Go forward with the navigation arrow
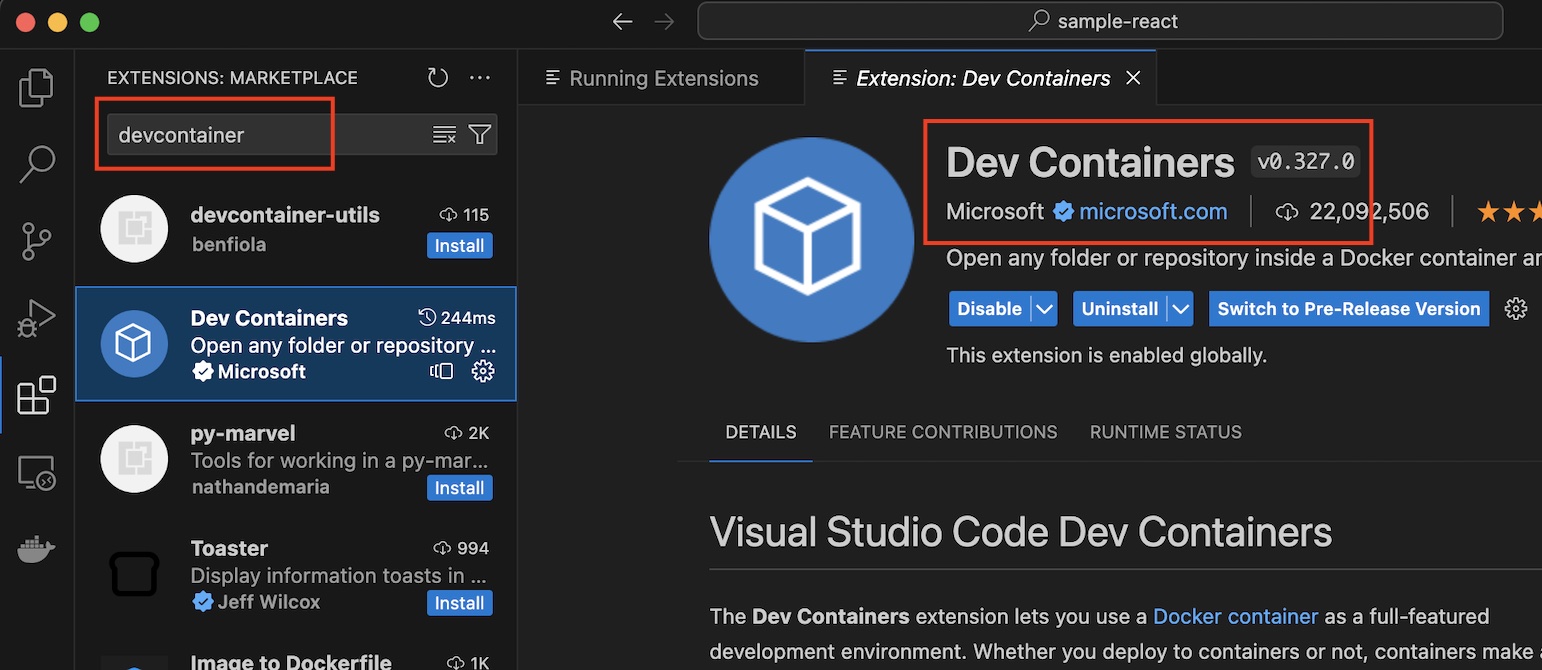 663,21
